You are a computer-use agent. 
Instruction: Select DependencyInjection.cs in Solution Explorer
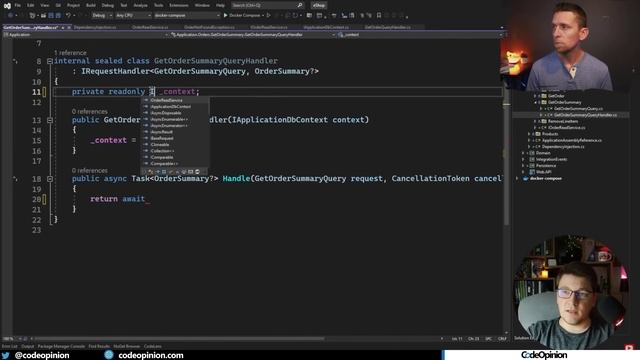pyautogui.click(x=563, y=147)
